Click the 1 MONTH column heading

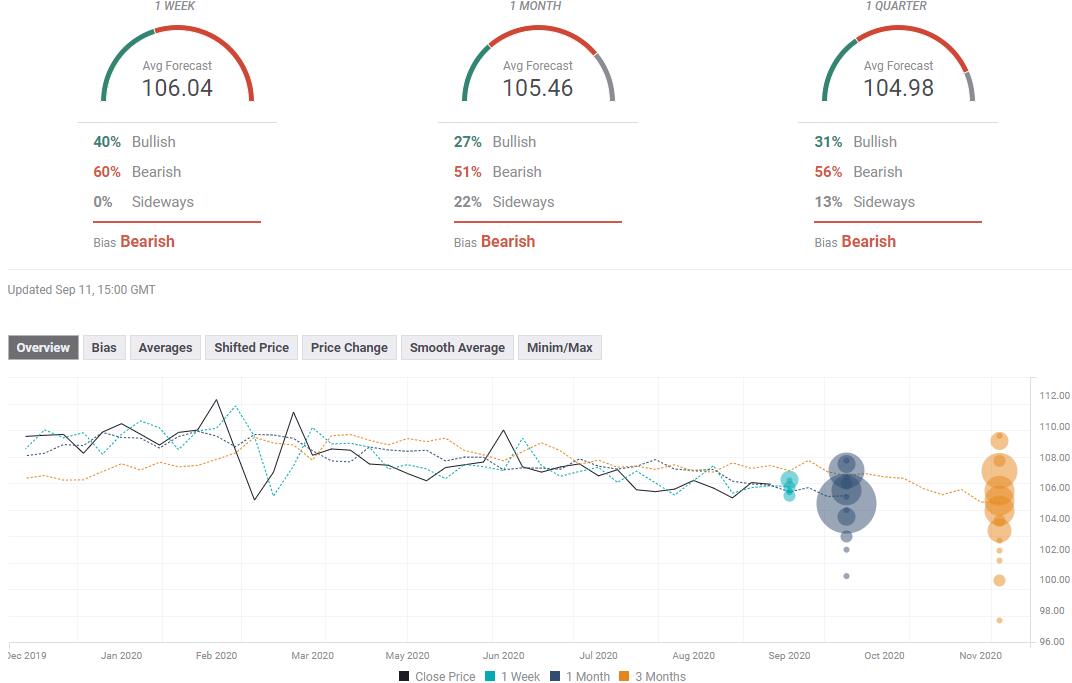536,5
